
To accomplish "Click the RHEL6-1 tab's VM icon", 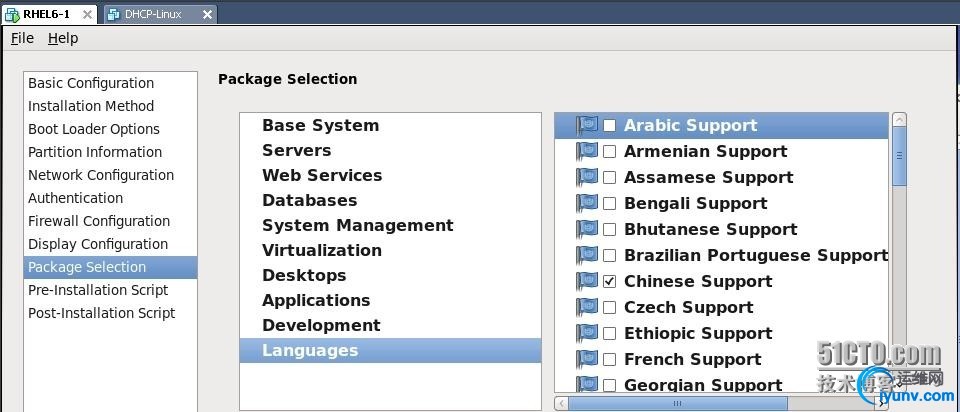I will pos(12,15).
